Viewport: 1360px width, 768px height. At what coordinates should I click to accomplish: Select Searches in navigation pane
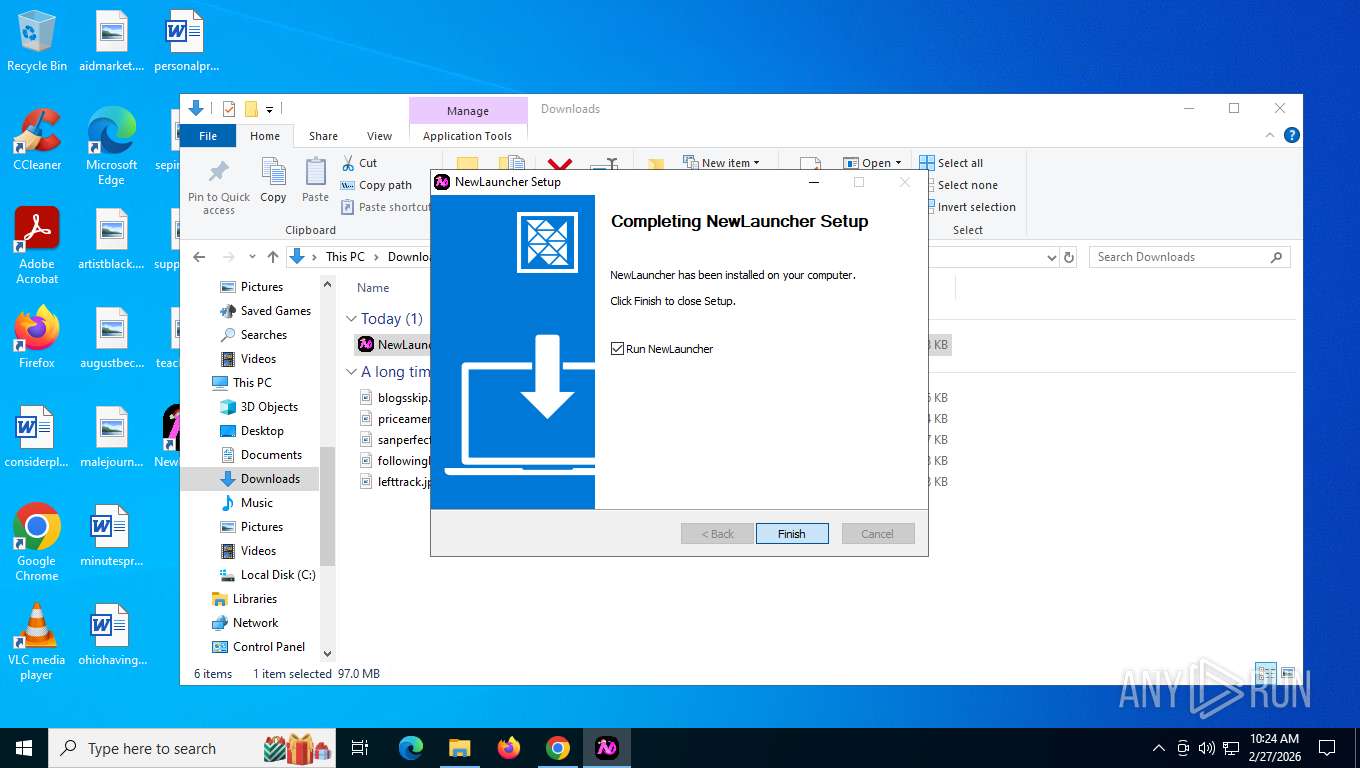[x=253, y=335]
